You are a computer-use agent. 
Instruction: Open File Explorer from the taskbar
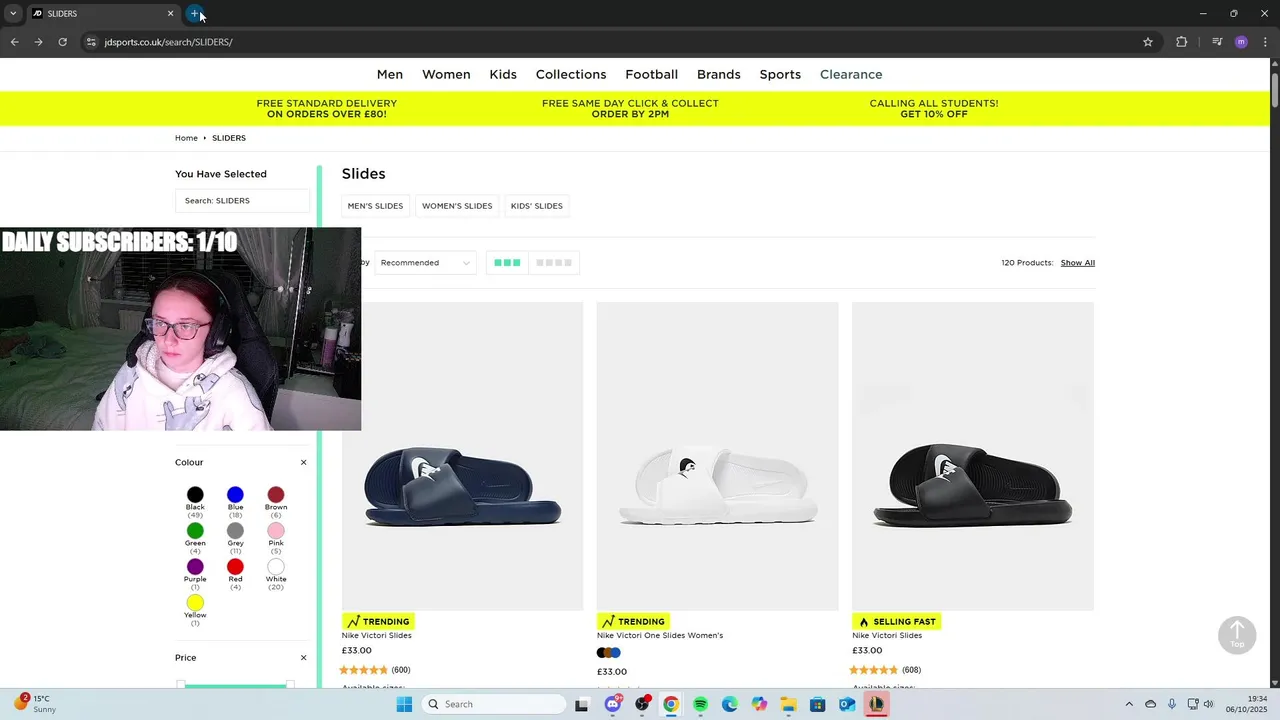pyautogui.click(x=788, y=704)
